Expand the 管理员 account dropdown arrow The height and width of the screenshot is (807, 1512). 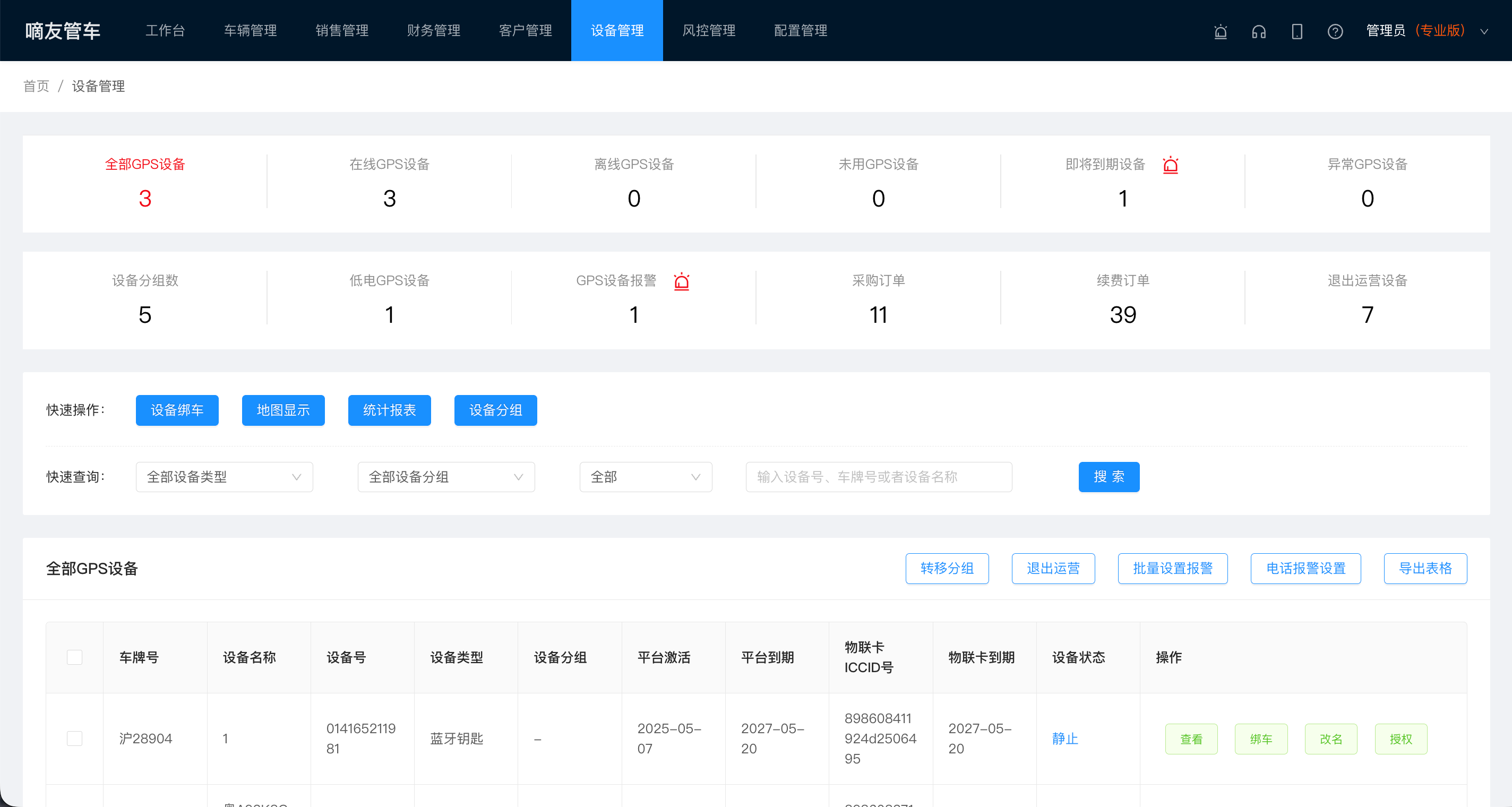[x=1484, y=31]
